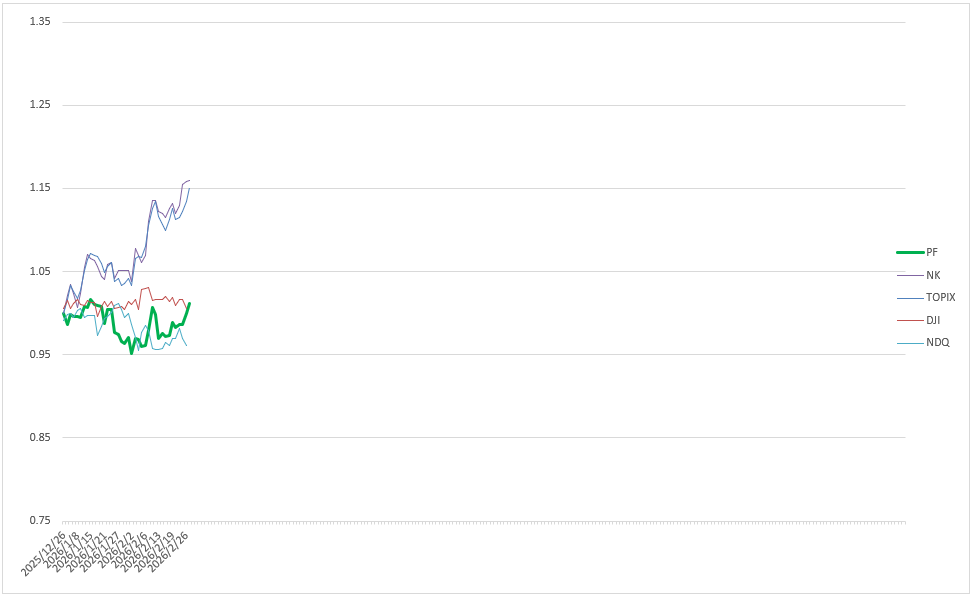Click the 2025/12/26 date axis label
This screenshot has width=973, height=595.
(x=42, y=553)
